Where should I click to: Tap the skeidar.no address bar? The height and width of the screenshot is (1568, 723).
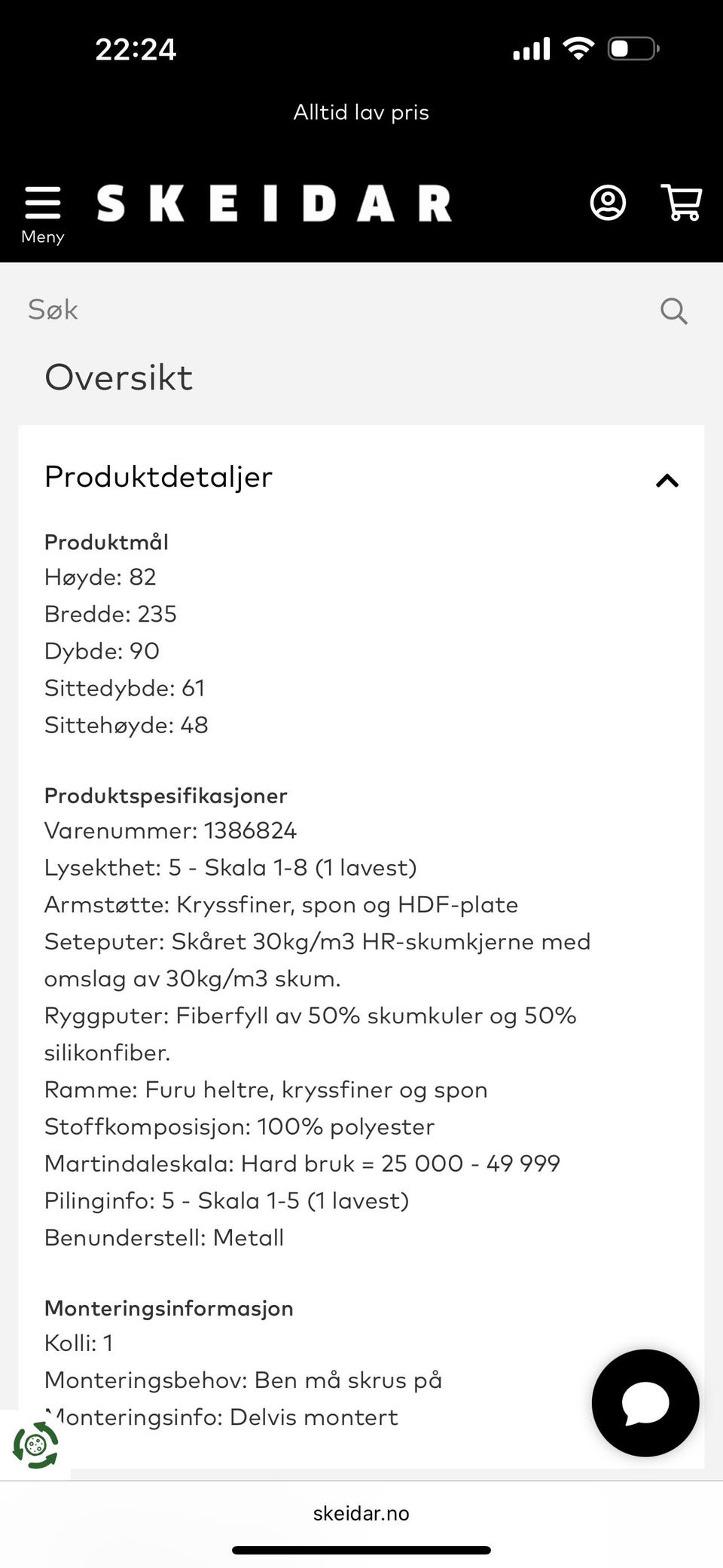point(361,1513)
